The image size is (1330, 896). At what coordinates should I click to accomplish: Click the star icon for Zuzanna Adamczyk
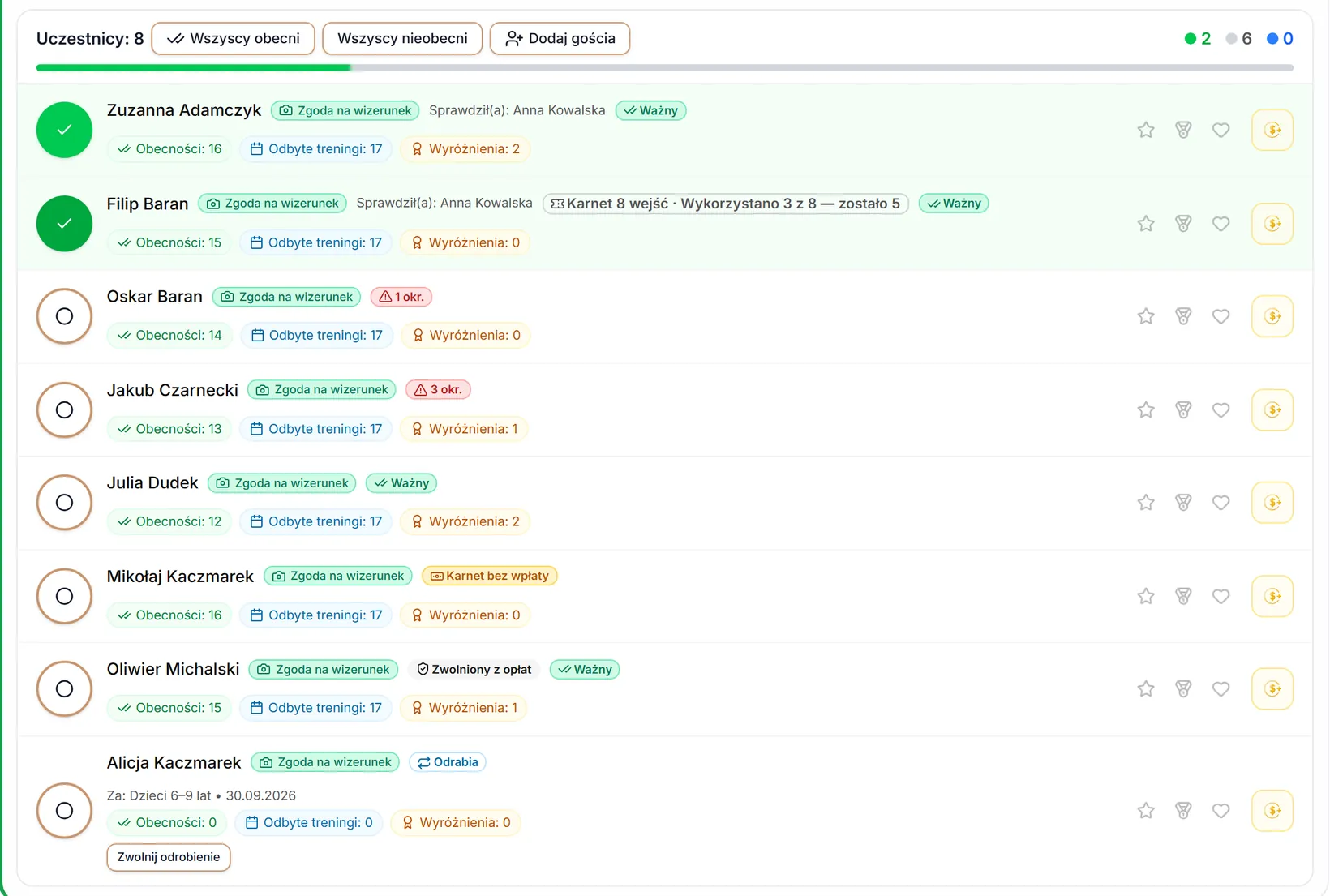(x=1145, y=130)
